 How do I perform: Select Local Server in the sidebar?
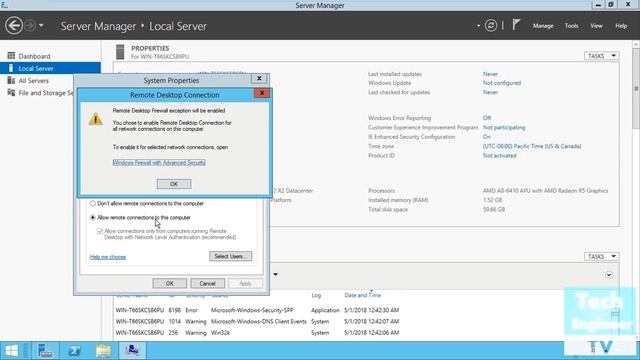(51, 68)
